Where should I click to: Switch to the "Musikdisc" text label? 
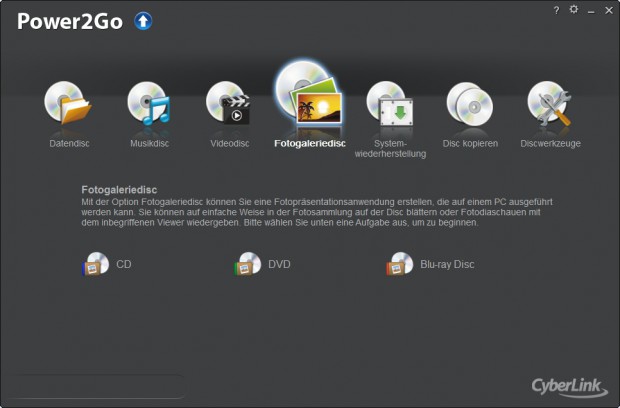[150, 143]
